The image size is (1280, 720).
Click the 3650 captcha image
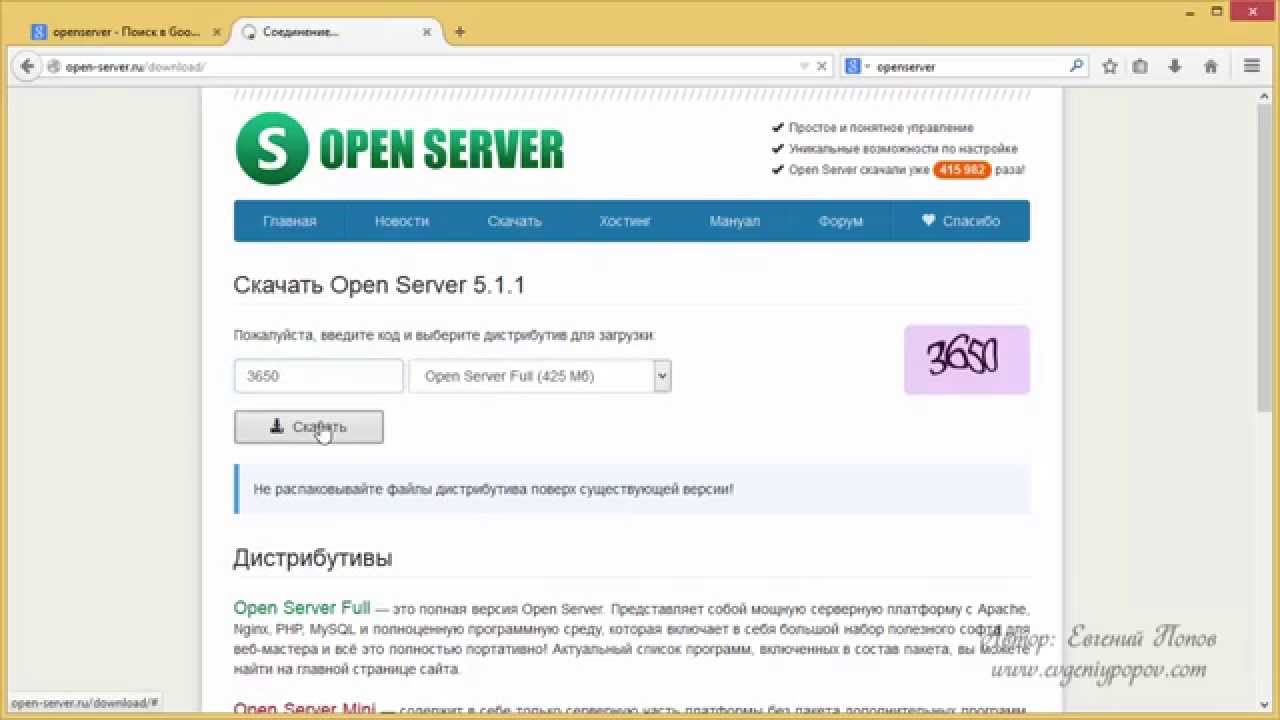coord(967,359)
